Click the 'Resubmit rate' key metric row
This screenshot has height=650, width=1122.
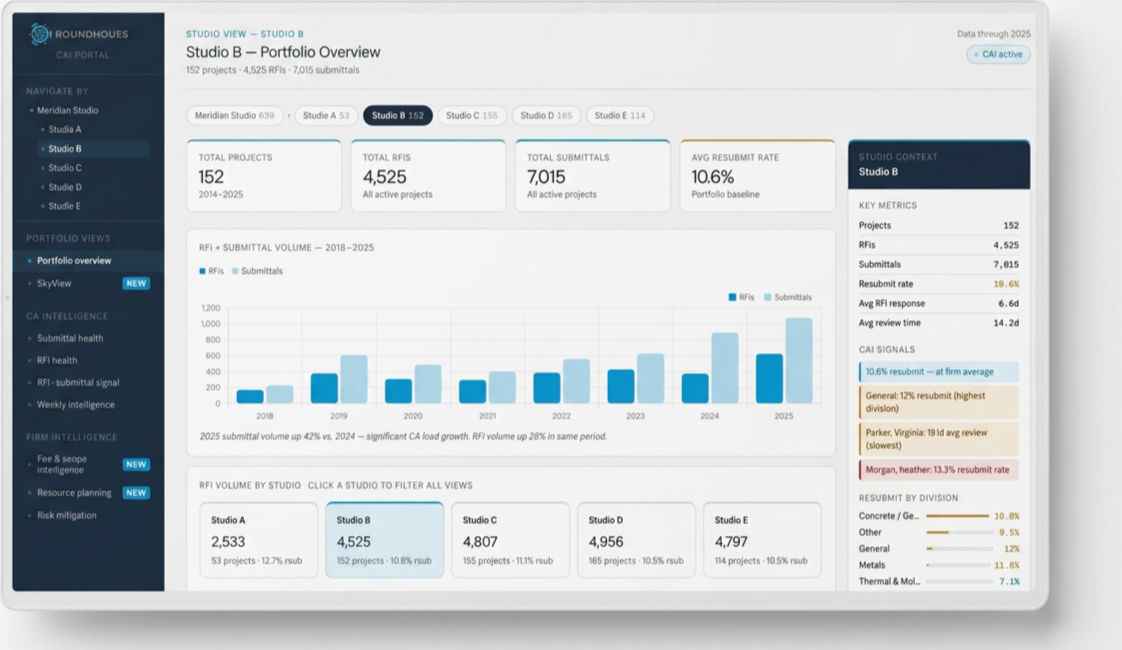point(939,284)
